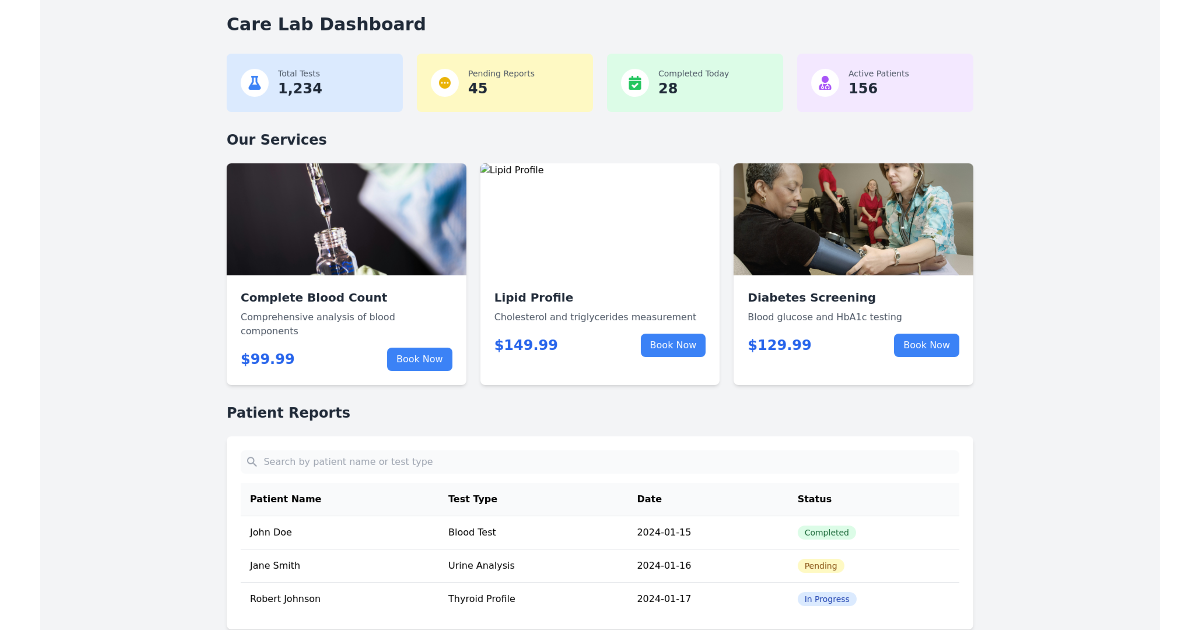Click the magnifying glass search icon
This screenshot has width=1200, height=630.
coord(251,461)
